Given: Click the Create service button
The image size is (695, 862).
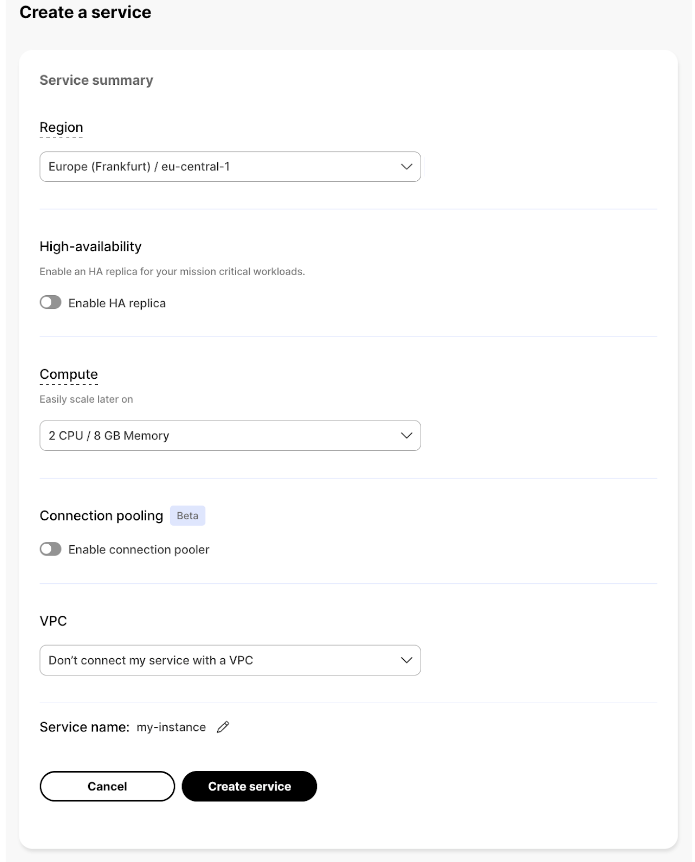Looking at the screenshot, I should 249,787.
